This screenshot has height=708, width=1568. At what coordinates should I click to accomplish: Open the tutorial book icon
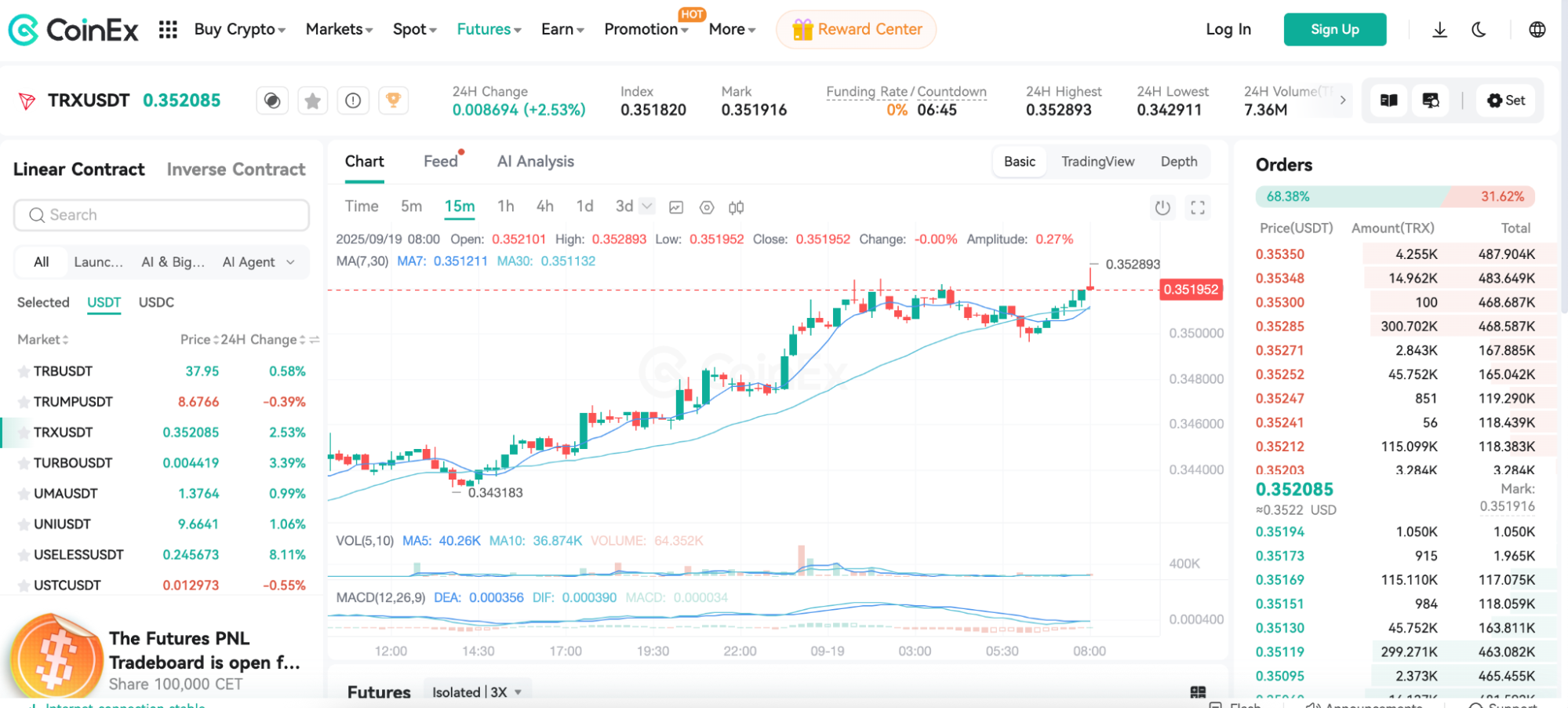tap(1389, 100)
